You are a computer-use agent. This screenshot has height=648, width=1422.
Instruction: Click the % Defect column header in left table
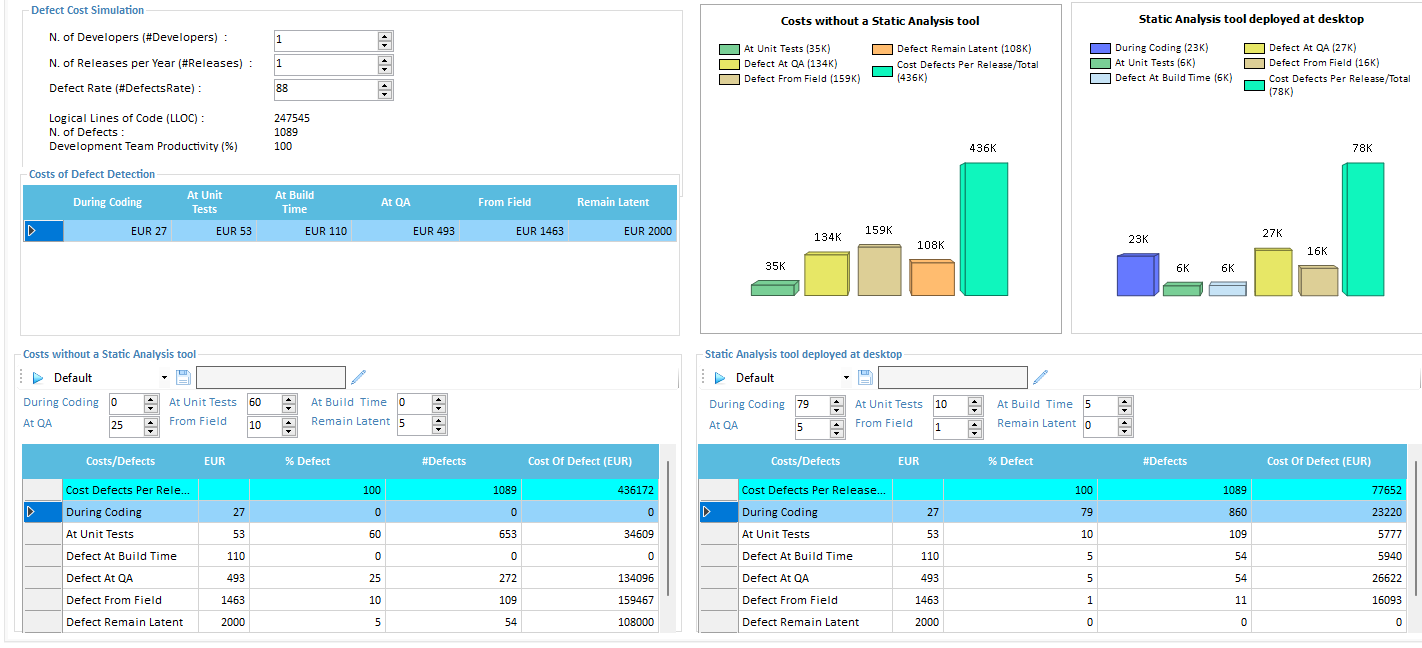[x=308, y=461]
